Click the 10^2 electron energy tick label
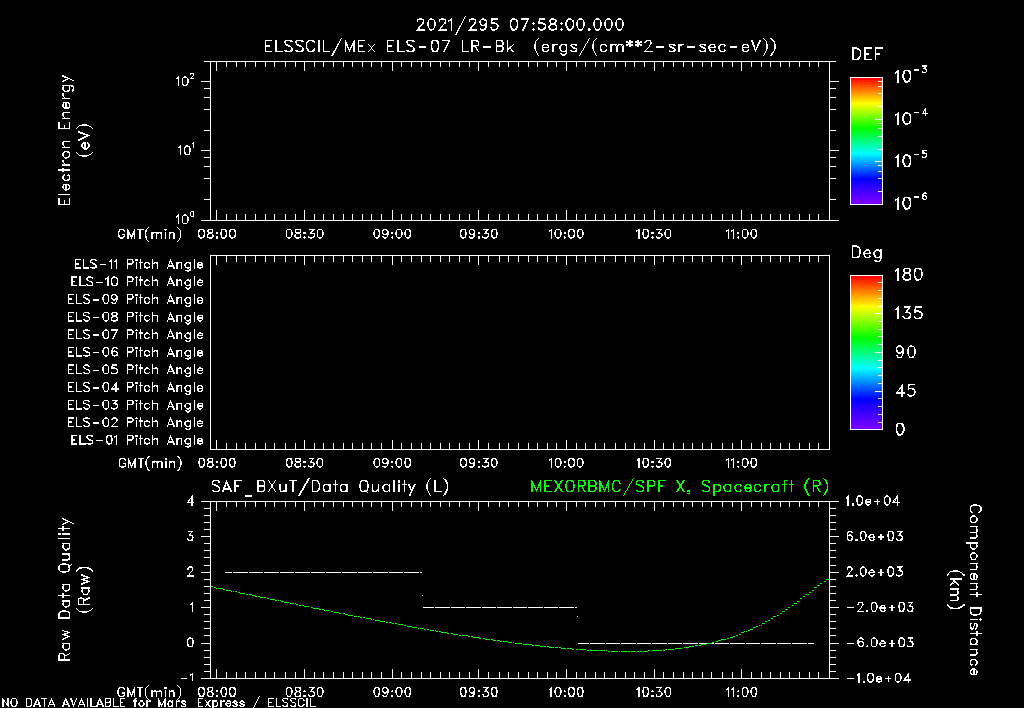This screenshot has height=708, width=1024. click(185, 81)
